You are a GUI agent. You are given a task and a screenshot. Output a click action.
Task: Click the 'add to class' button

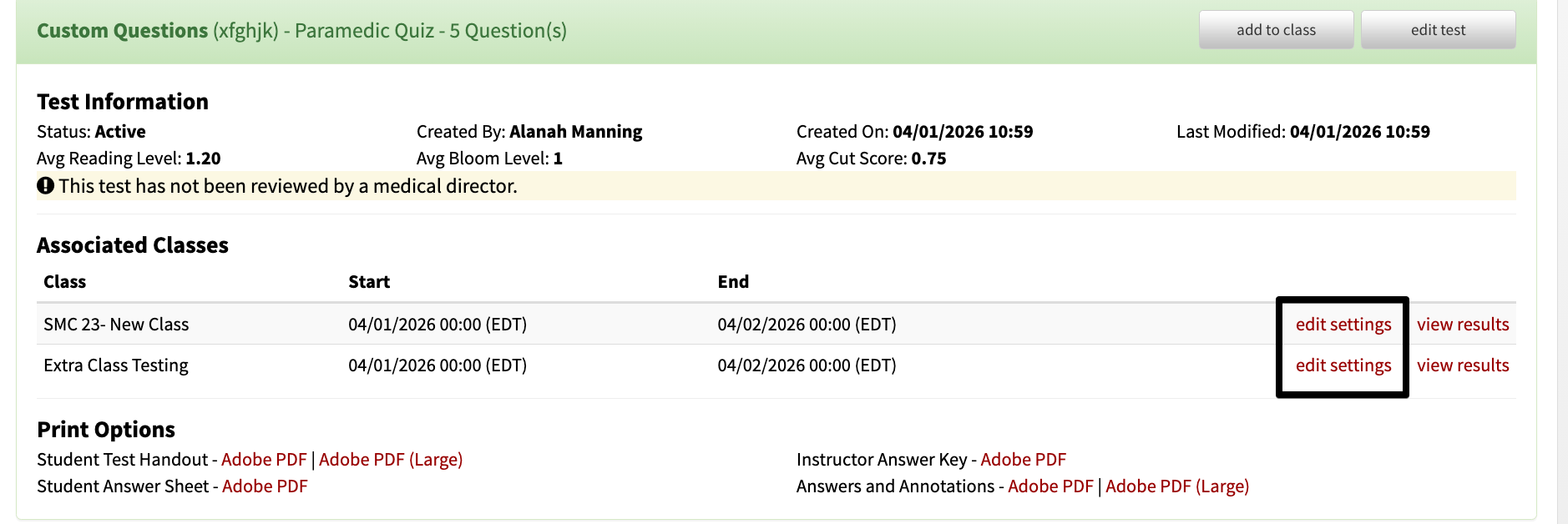[1276, 30]
